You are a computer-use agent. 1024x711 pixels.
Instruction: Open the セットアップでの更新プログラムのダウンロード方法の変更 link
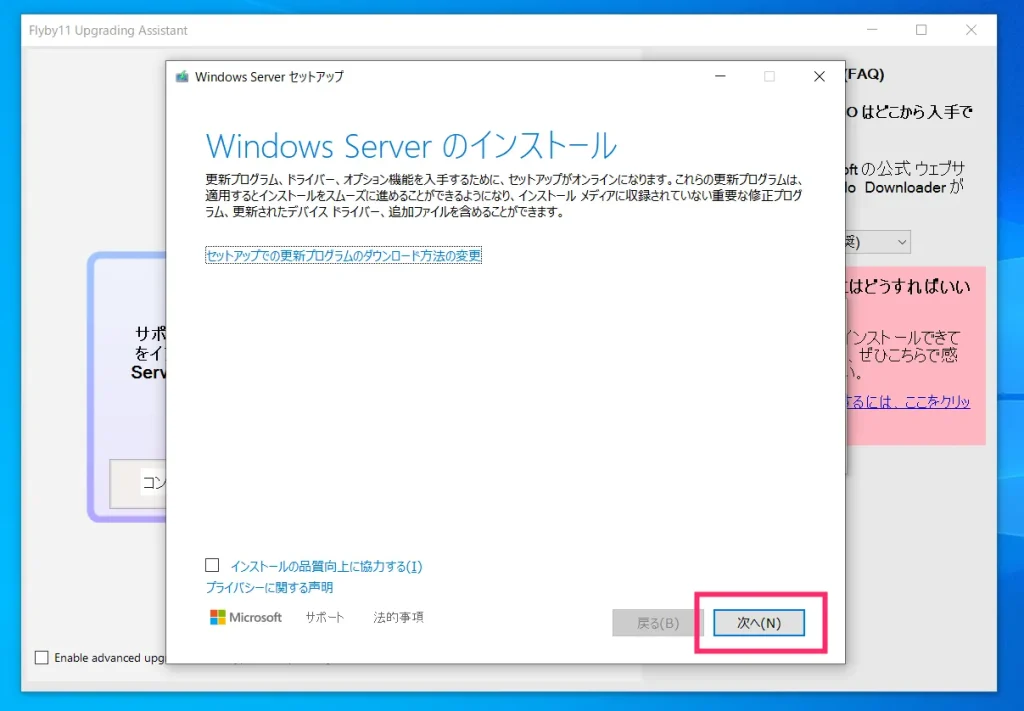pos(344,255)
